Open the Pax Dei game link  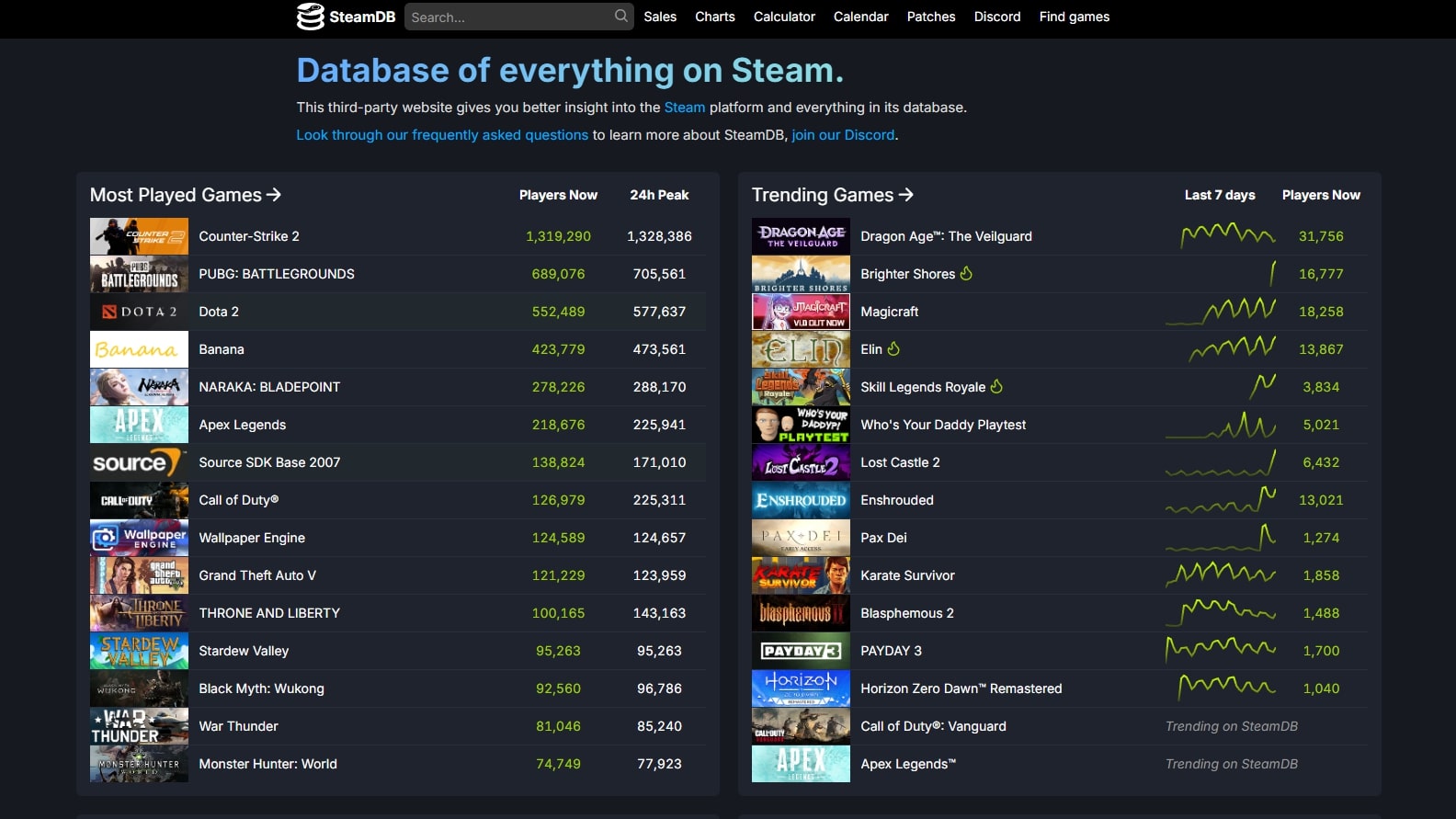[x=883, y=538]
